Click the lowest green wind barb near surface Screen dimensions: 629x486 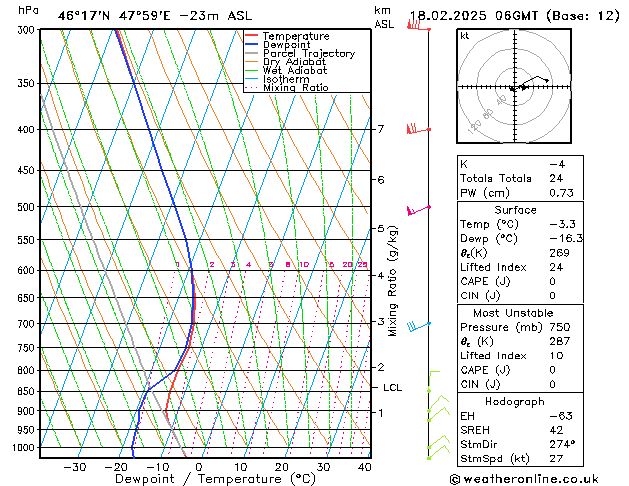(x=438, y=451)
